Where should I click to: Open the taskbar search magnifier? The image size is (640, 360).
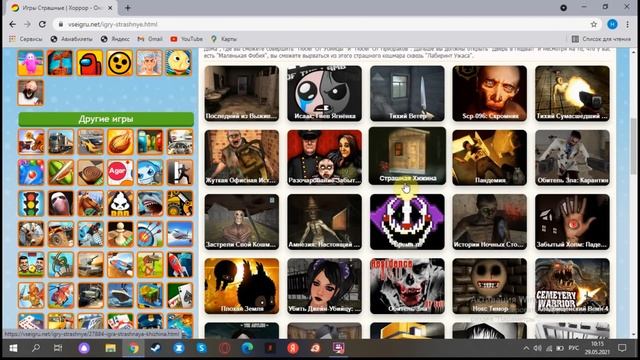pos(36,348)
